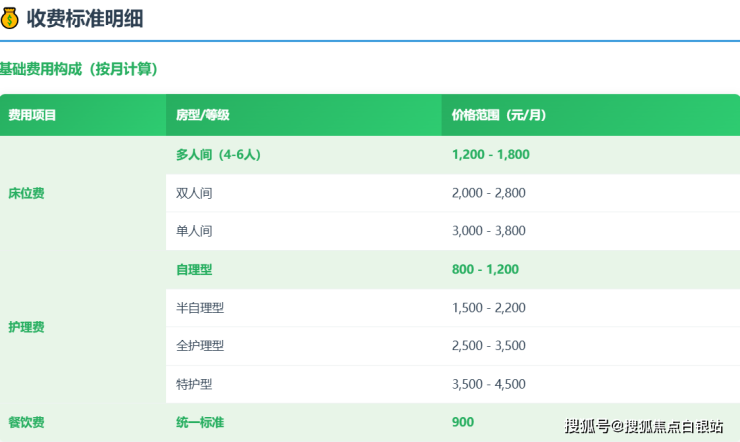Viewport: 740px width, 442px height.
Task: Select the 床位费 category cell
Action: point(26,193)
